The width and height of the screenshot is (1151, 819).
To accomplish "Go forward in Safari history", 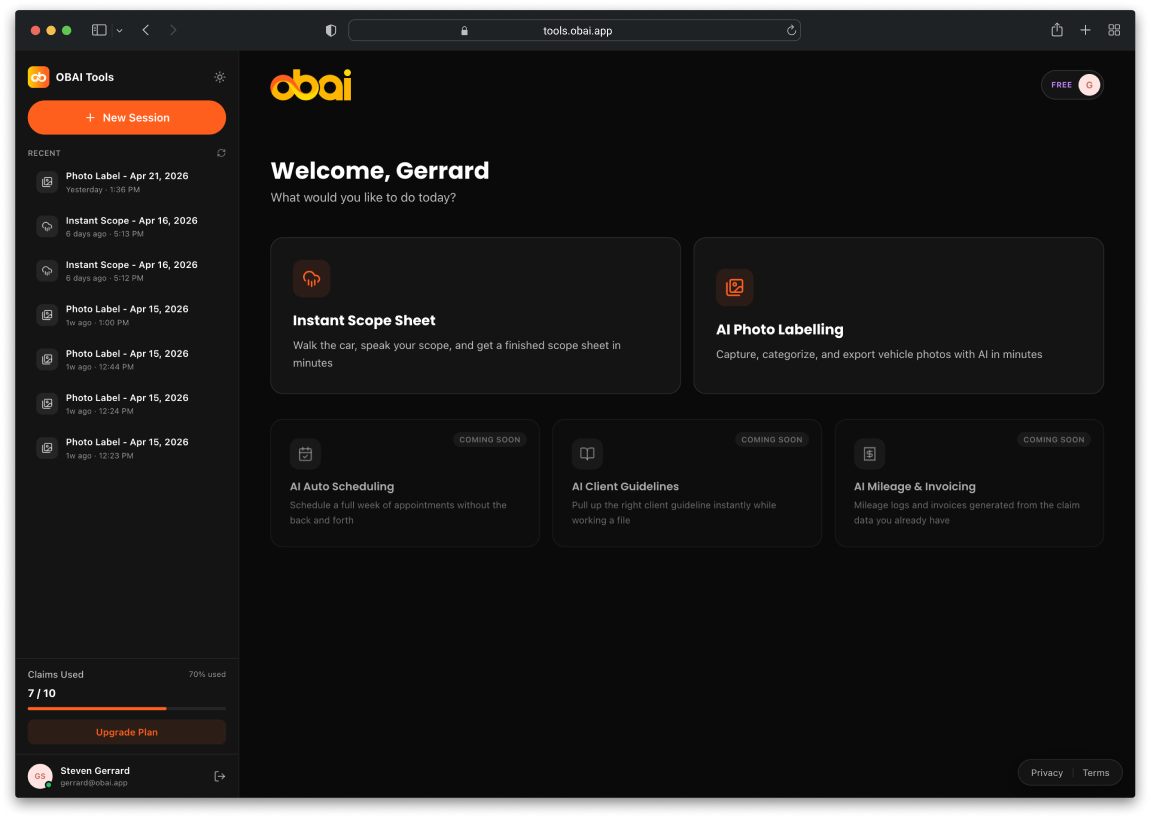I will coord(173,30).
